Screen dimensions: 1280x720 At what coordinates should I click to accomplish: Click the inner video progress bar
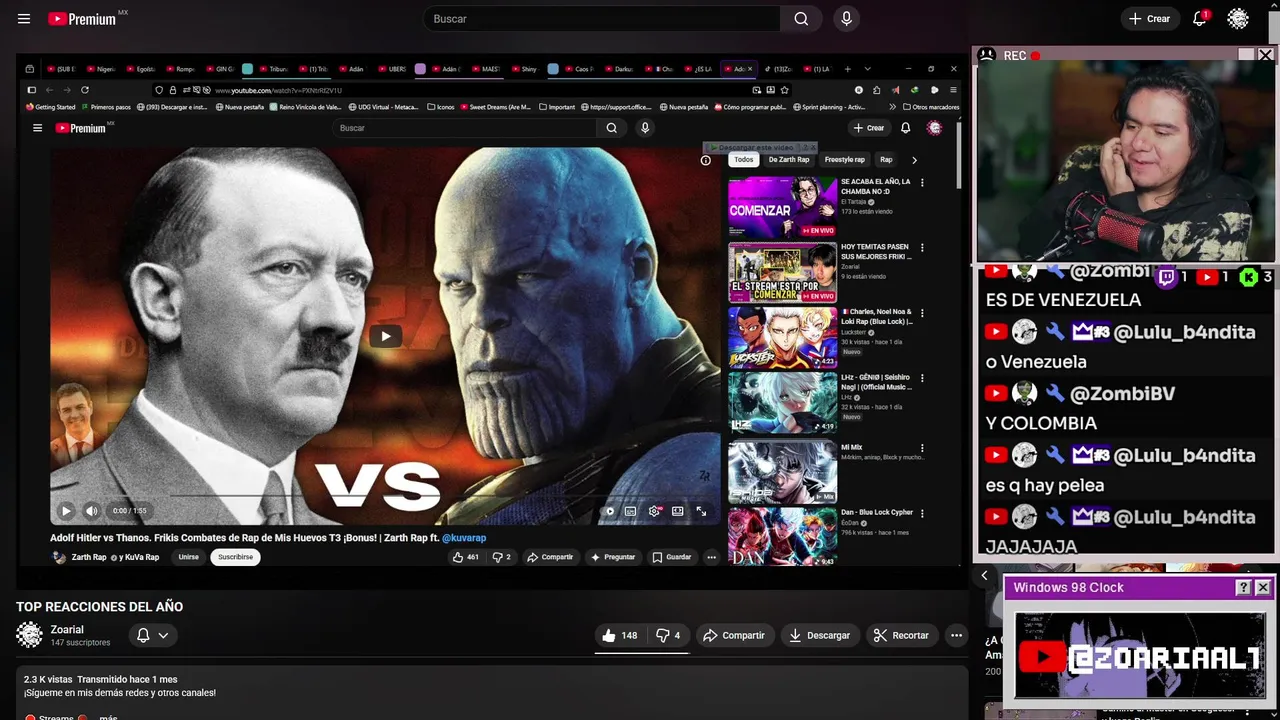tap(385, 496)
